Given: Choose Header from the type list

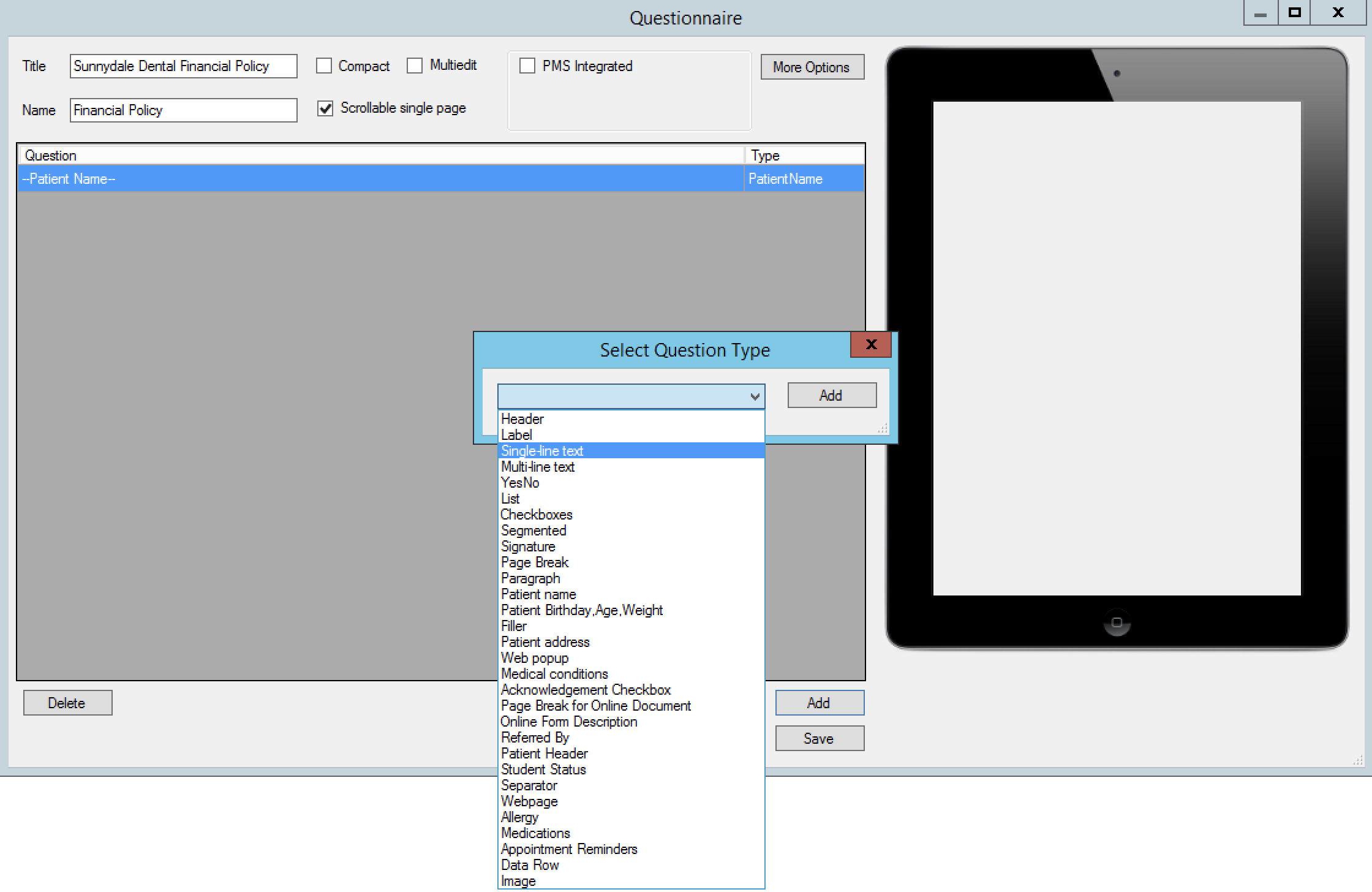Looking at the screenshot, I should click(631, 419).
